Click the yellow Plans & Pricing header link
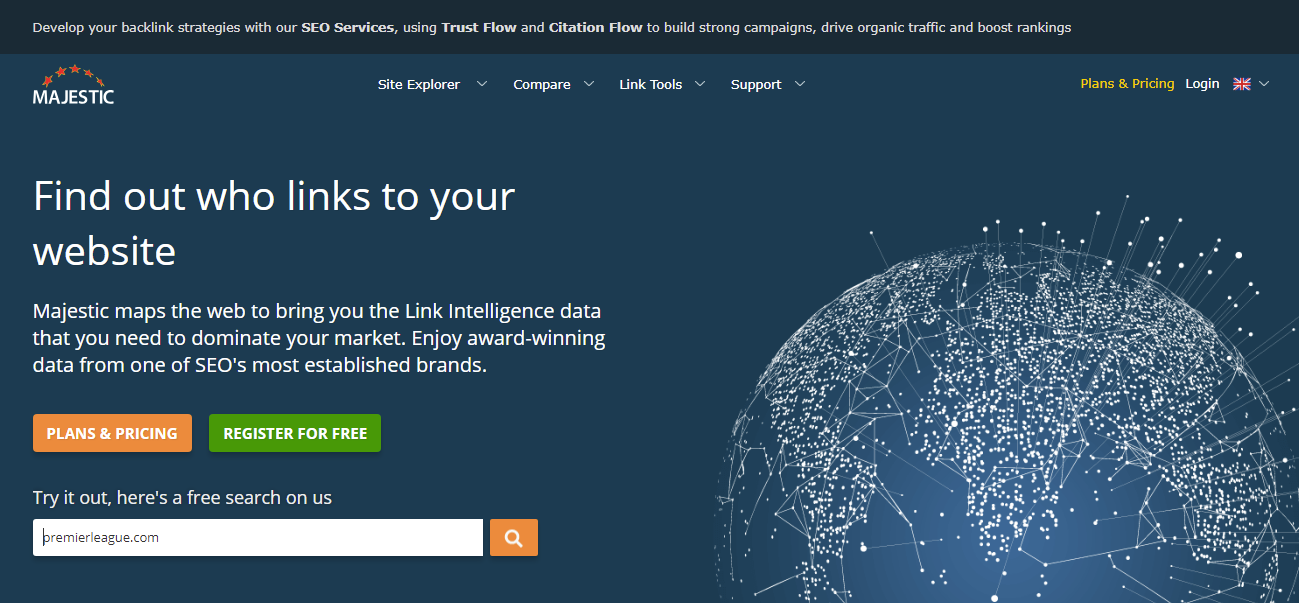Viewport: 1299px width, 603px height. coord(1127,84)
